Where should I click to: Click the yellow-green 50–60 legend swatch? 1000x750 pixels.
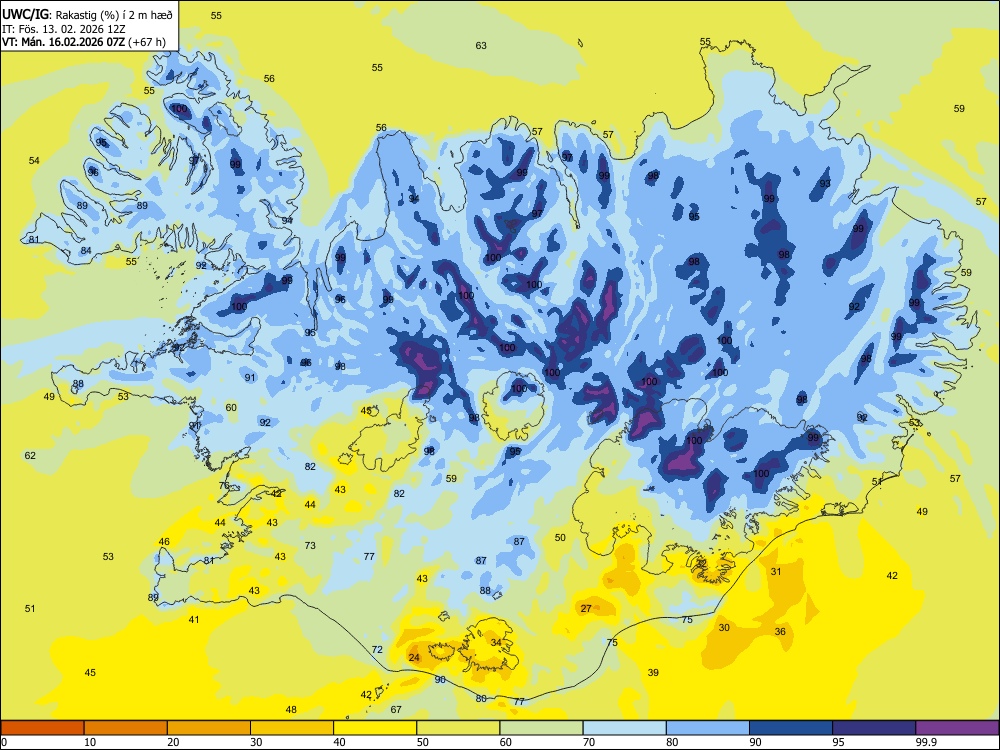click(458, 728)
